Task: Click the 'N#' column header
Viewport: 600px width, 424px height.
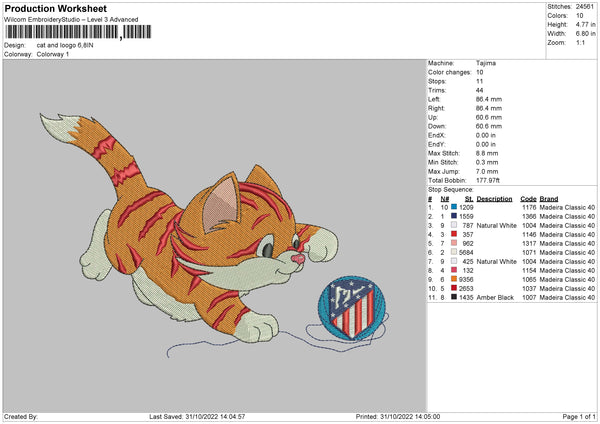Action: 444,199
